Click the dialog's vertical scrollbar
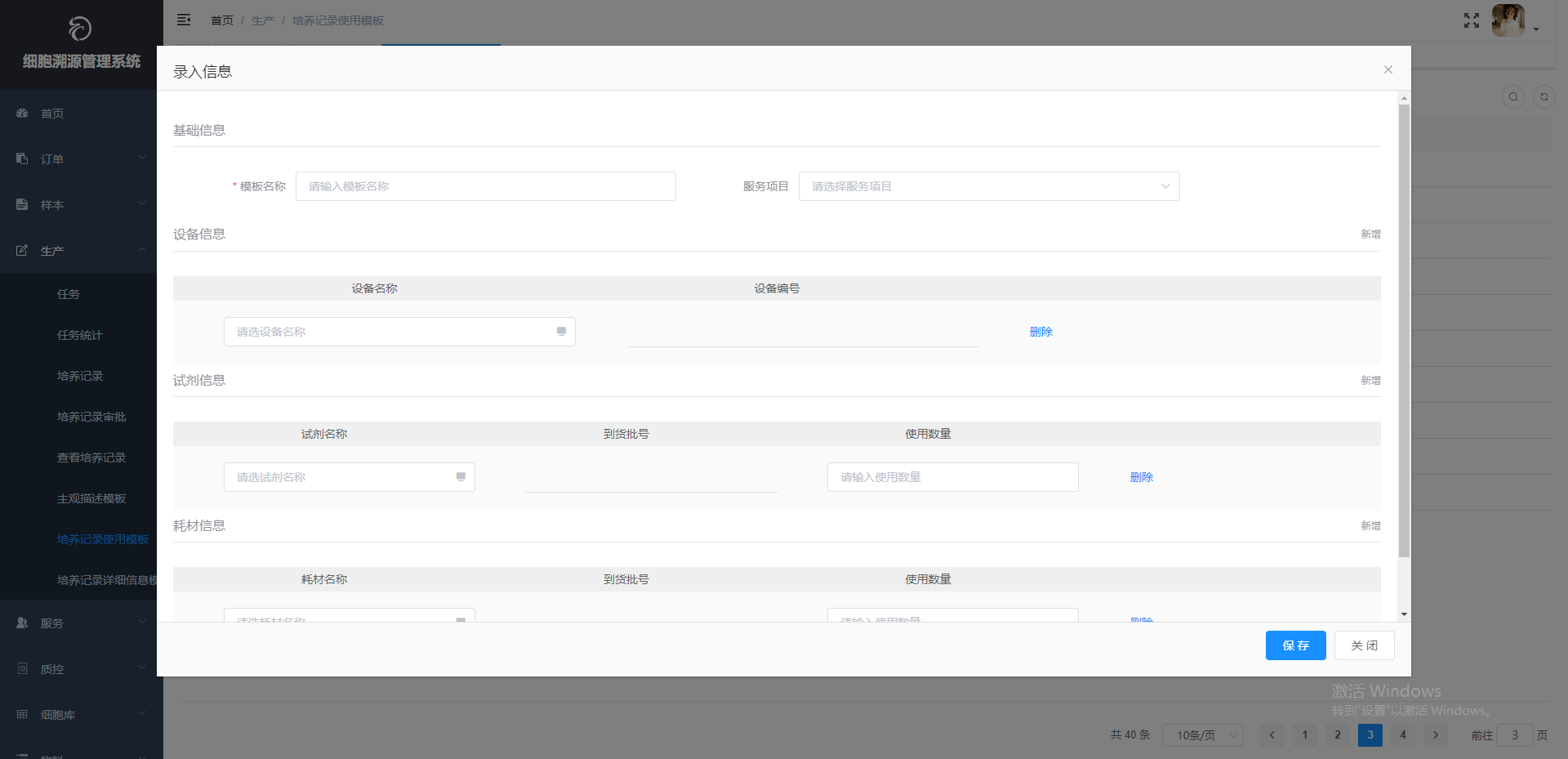Viewport: 1568px width, 759px height. point(1404,327)
